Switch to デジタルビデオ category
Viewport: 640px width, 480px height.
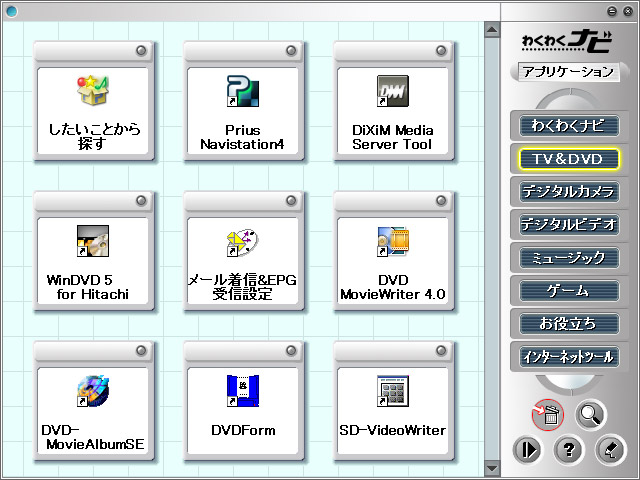[569, 224]
